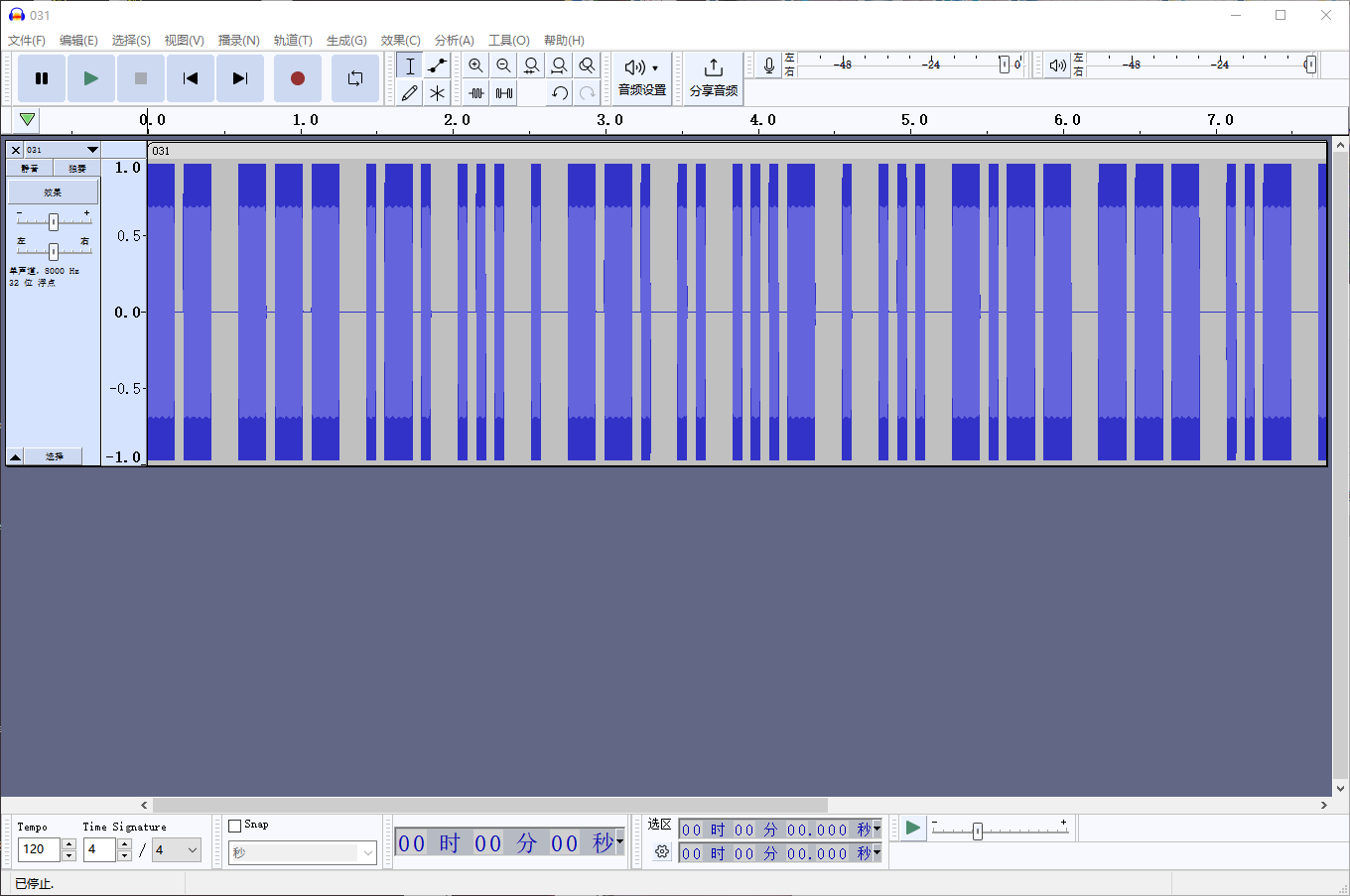Select the Envelope tool
Image resolution: width=1350 pixels, height=896 pixels.
coord(437,65)
